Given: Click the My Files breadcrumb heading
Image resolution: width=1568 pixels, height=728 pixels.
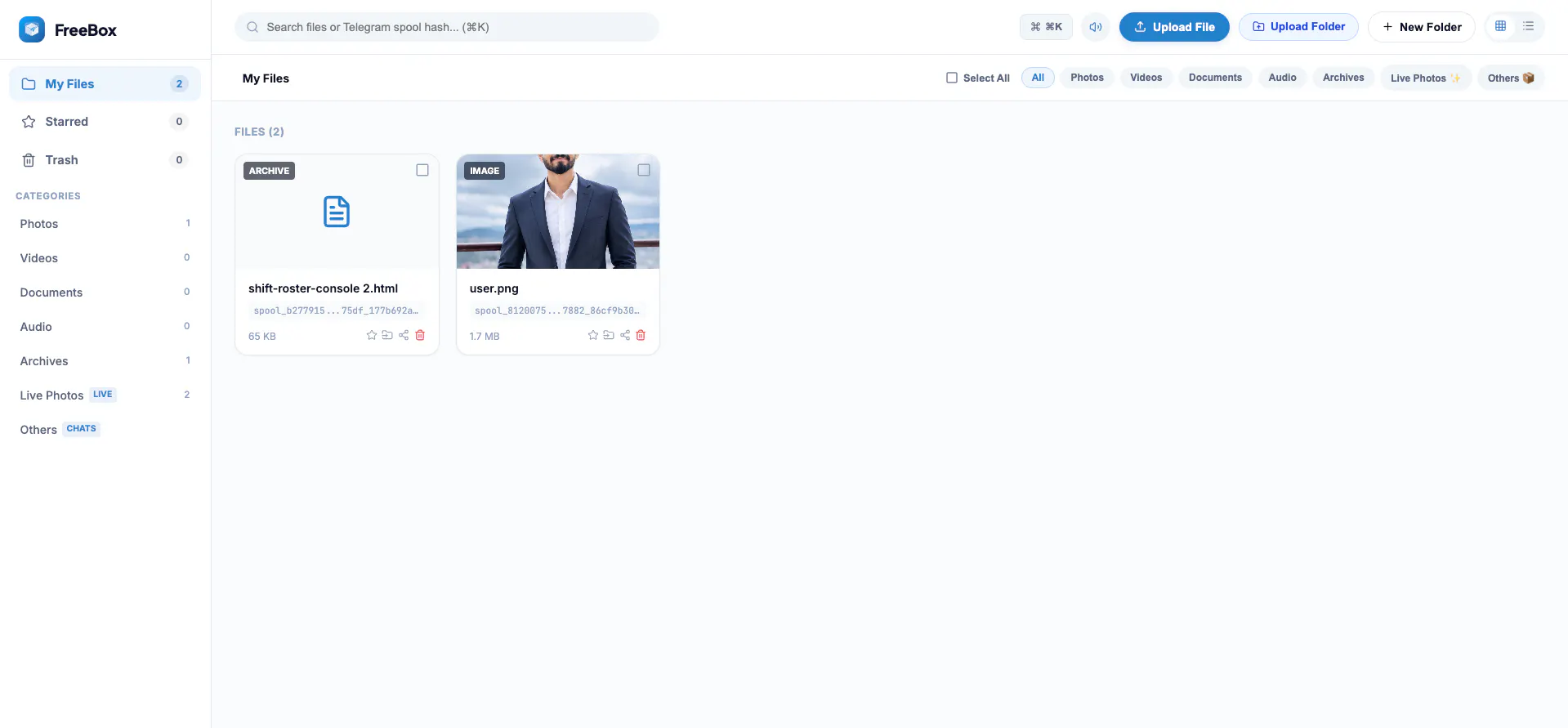Looking at the screenshot, I should 266,78.
